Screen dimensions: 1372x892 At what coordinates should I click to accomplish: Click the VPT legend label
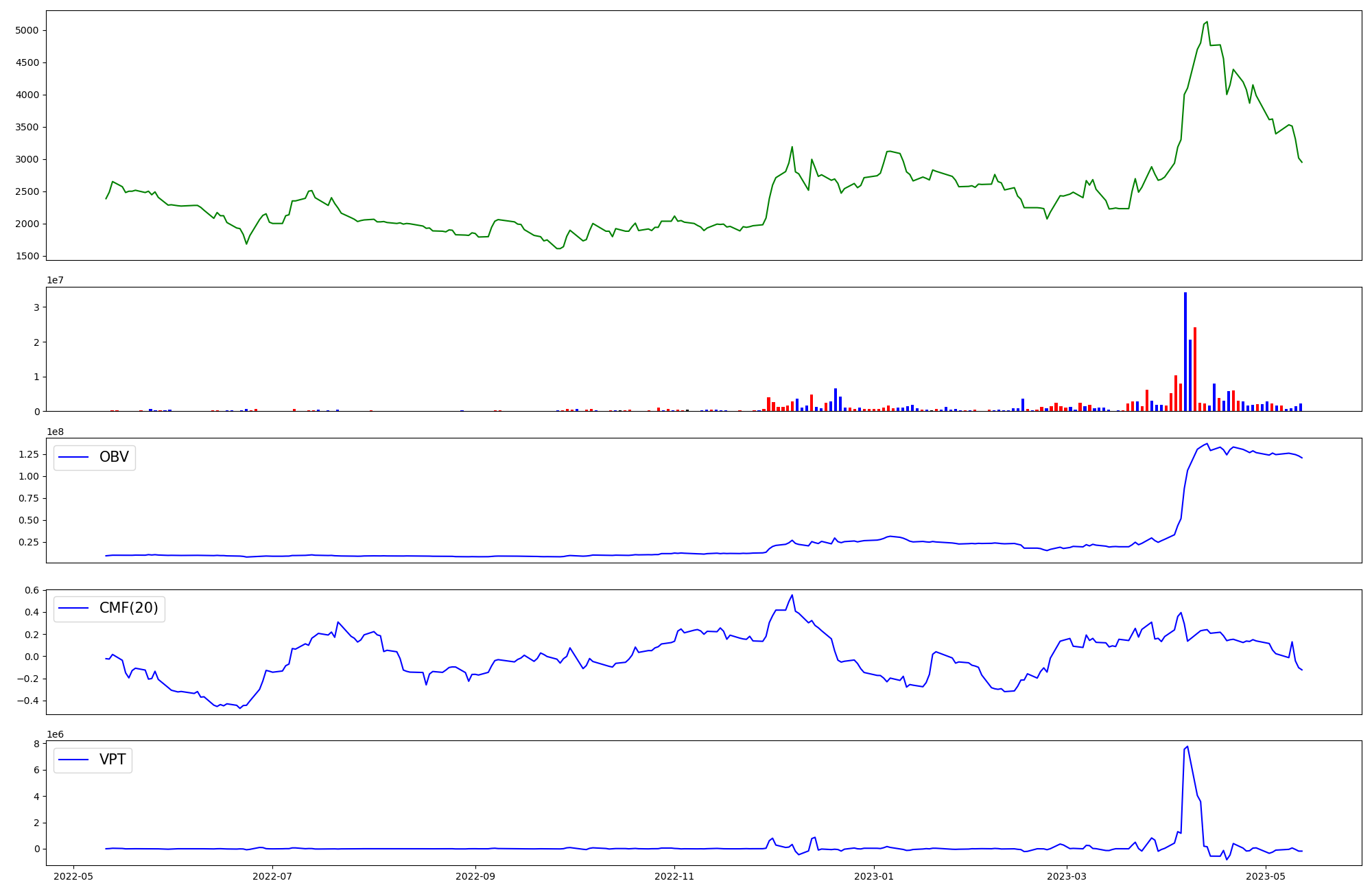(x=113, y=760)
